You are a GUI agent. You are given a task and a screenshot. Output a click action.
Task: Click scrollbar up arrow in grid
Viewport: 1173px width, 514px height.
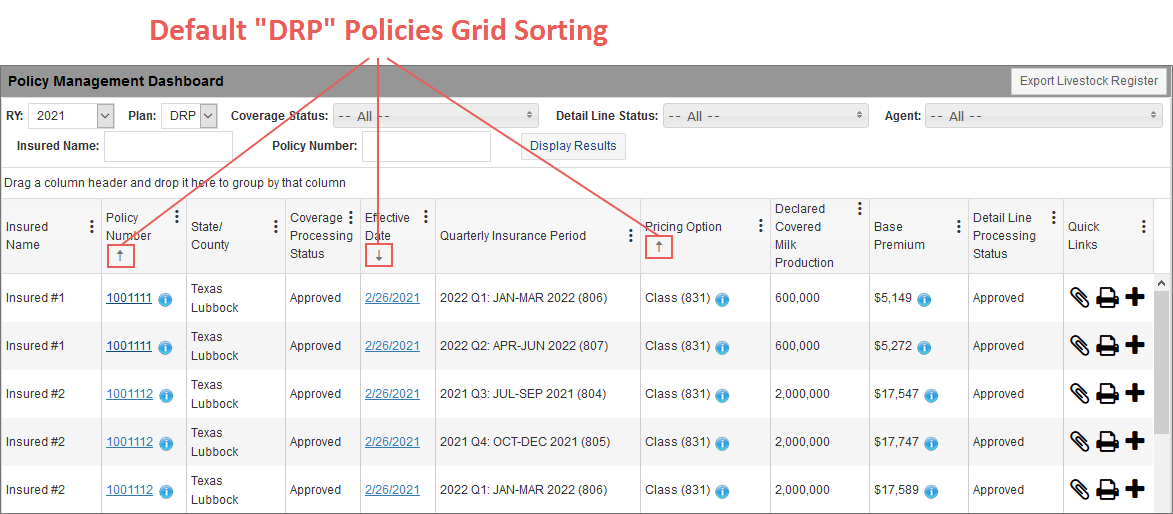pyautogui.click(x=1160, y=283)
